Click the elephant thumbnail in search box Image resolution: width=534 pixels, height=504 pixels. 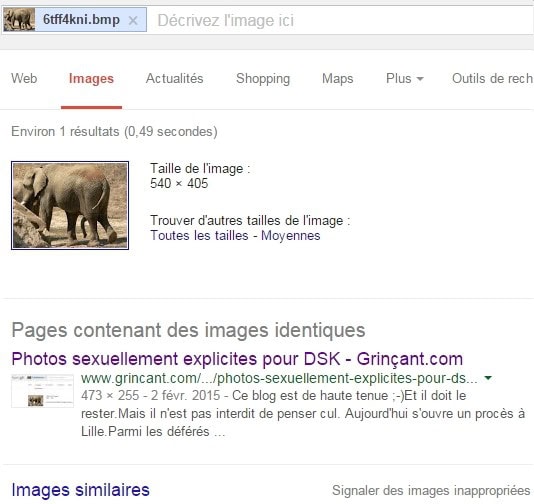click(x=19, y=20)
